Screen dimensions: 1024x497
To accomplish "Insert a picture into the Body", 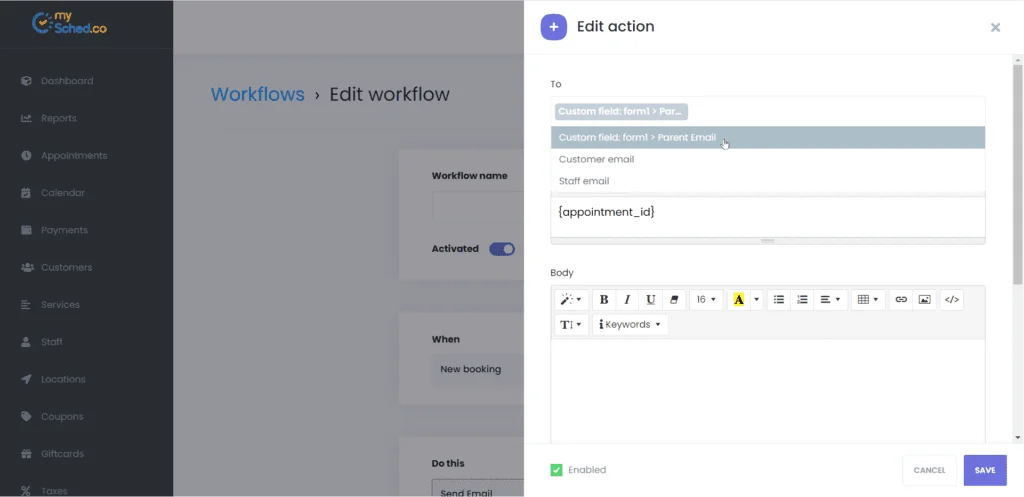I will pos(924,300).
